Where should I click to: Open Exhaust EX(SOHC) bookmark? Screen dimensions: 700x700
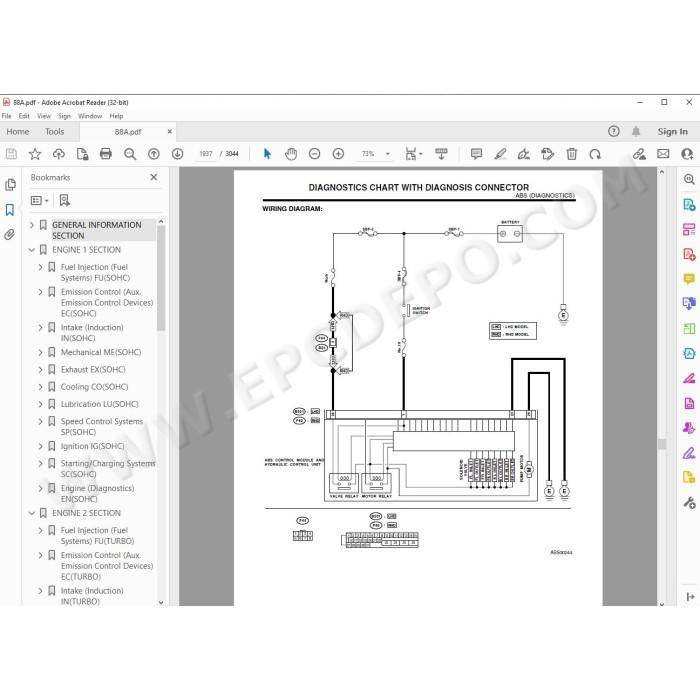[x=93, y=370]
